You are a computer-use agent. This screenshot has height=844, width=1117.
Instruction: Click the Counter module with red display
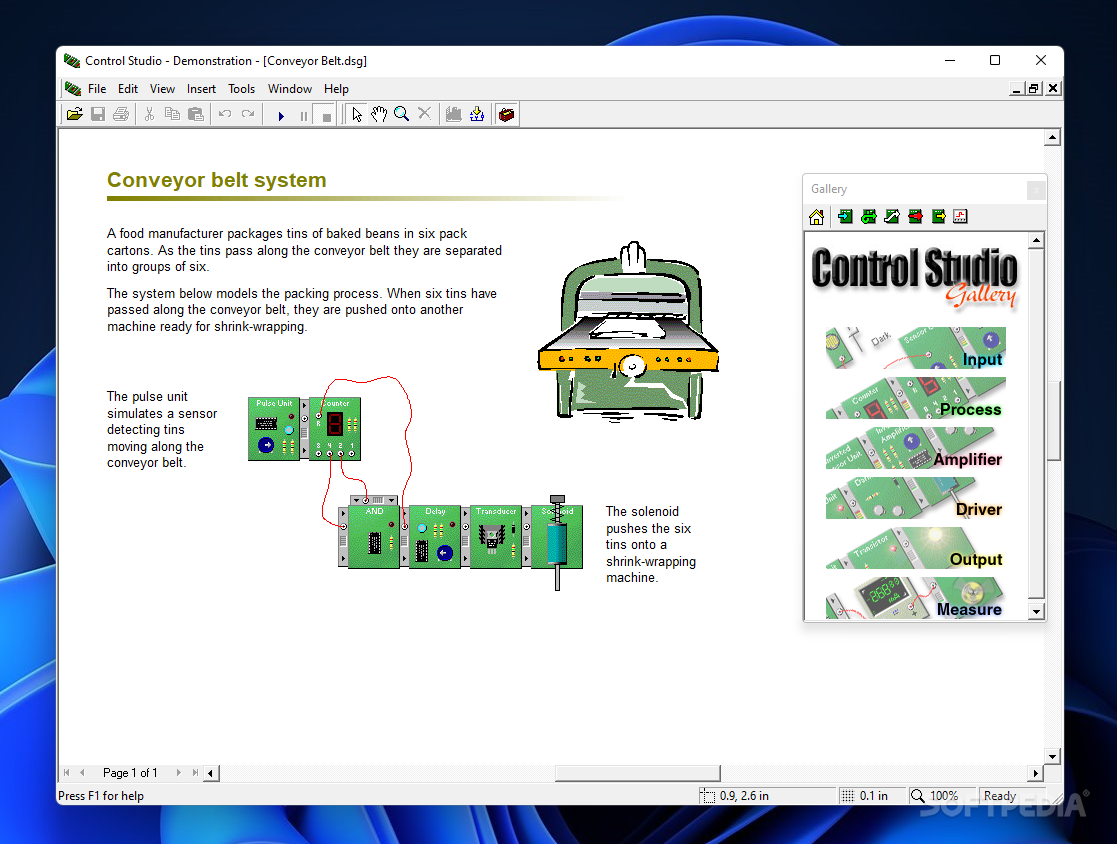click(x=335, y=429)
